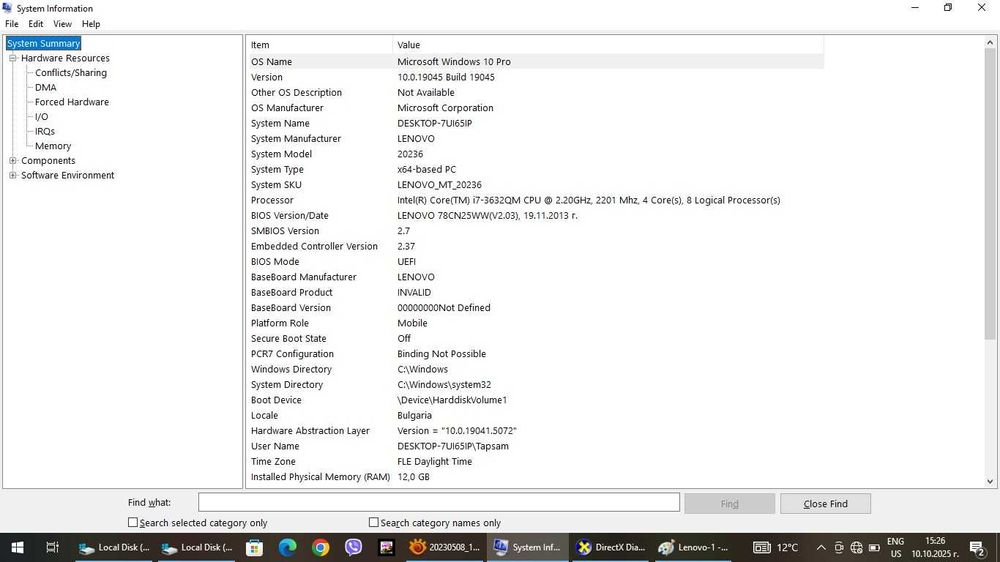1000x562 pixels.
Task: Switch to the 20230508_1 image viewer window
Action: [445, 547]
